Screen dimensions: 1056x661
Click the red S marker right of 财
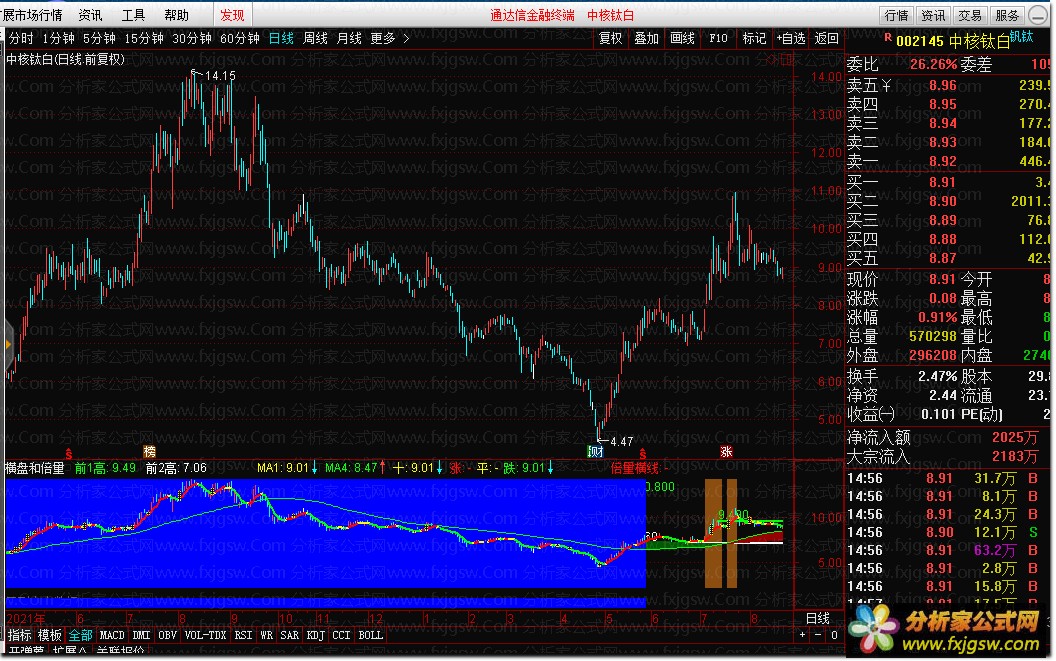coord(642,454)
